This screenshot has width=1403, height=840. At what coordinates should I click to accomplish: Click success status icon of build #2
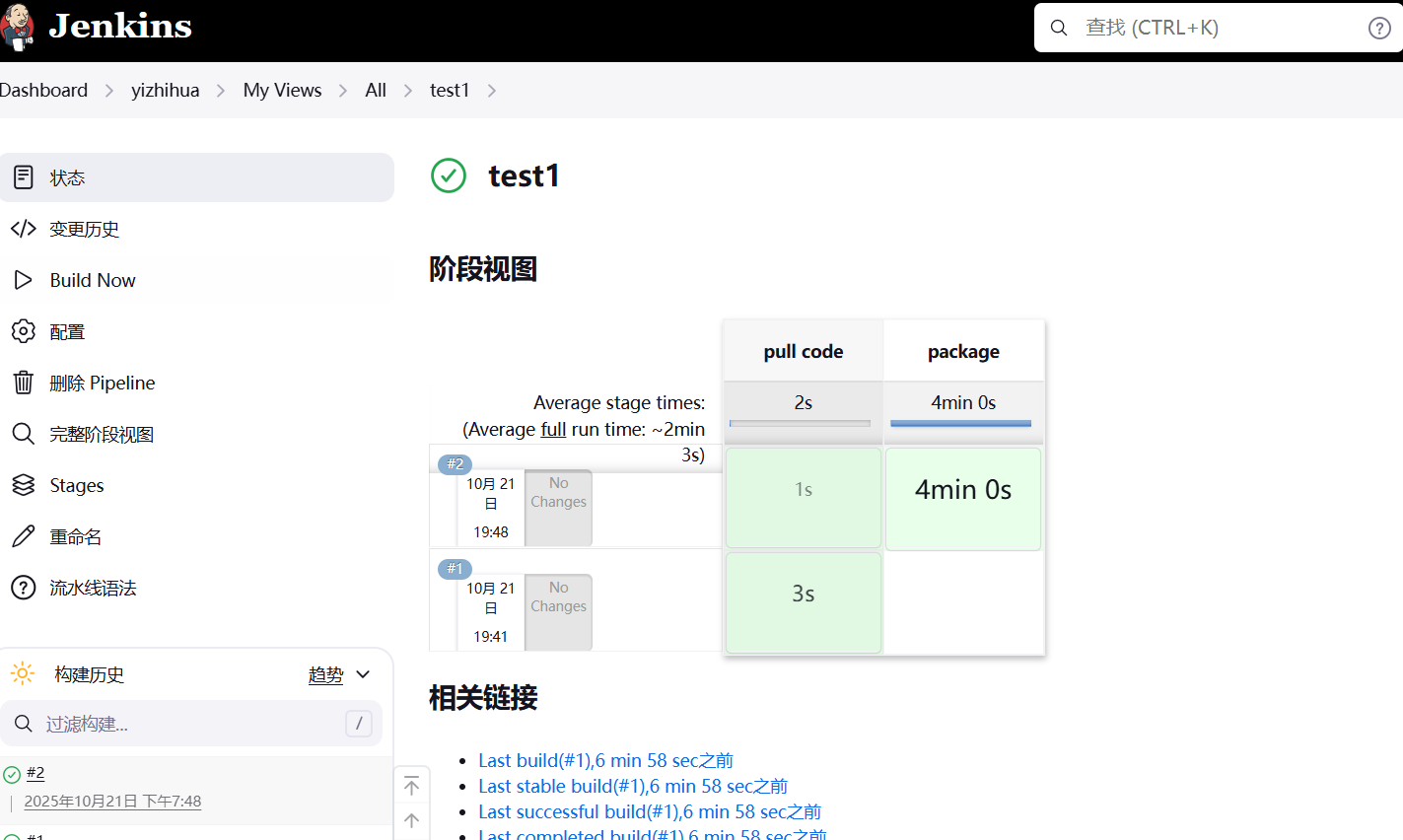click(12, 775)
